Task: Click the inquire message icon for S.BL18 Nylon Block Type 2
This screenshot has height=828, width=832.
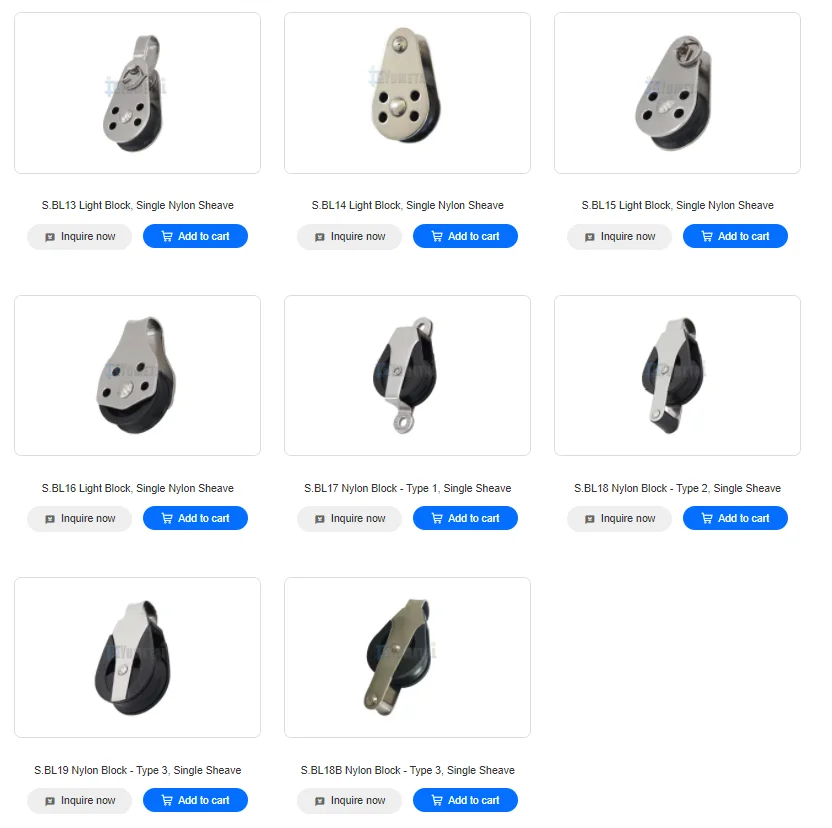Action: (590, 519)
